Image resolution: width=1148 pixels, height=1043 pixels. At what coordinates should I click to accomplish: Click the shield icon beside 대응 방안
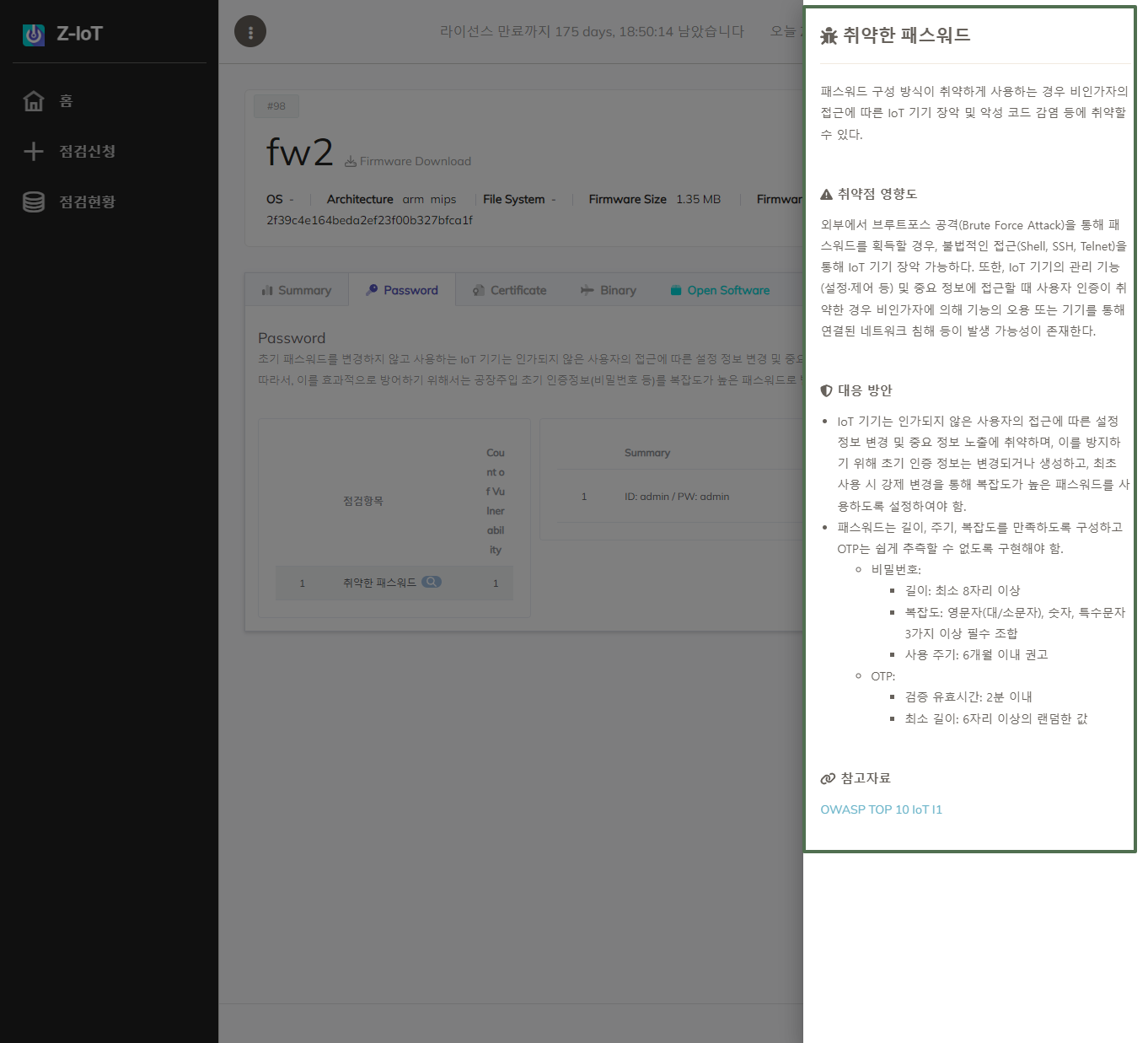coord(826,391)
